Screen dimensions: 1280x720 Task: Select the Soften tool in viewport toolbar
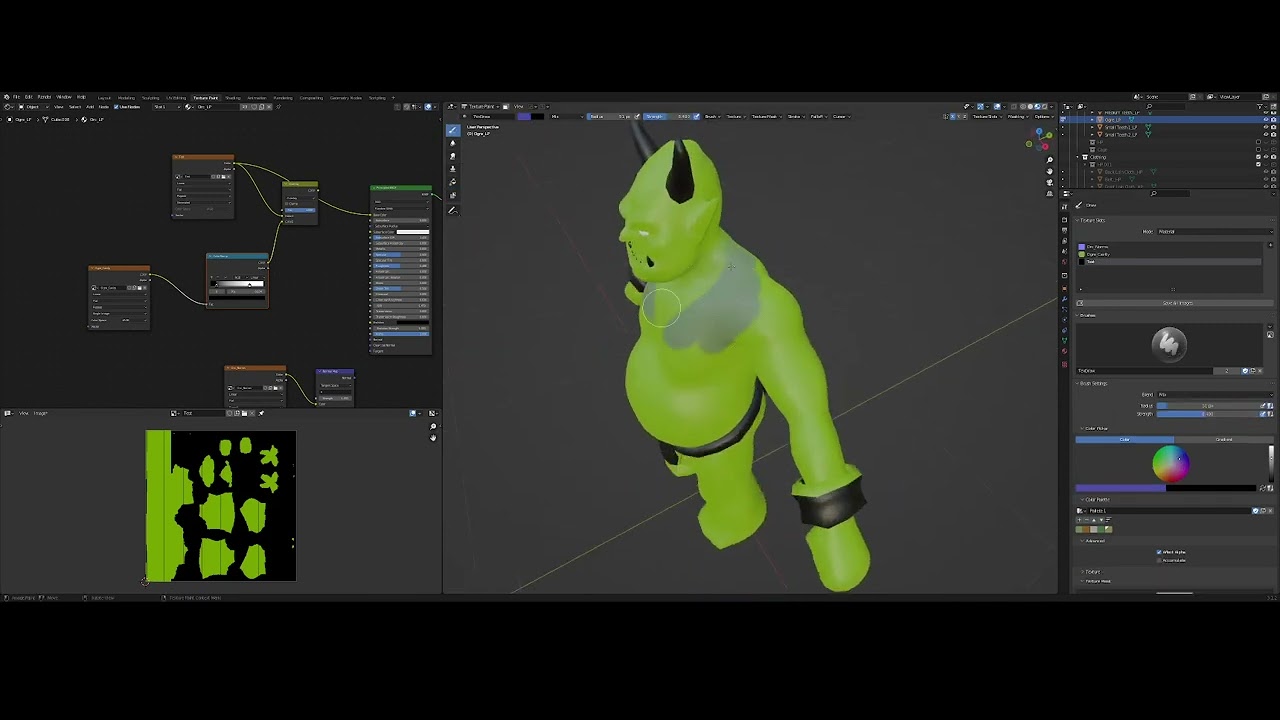pos(452,143)
